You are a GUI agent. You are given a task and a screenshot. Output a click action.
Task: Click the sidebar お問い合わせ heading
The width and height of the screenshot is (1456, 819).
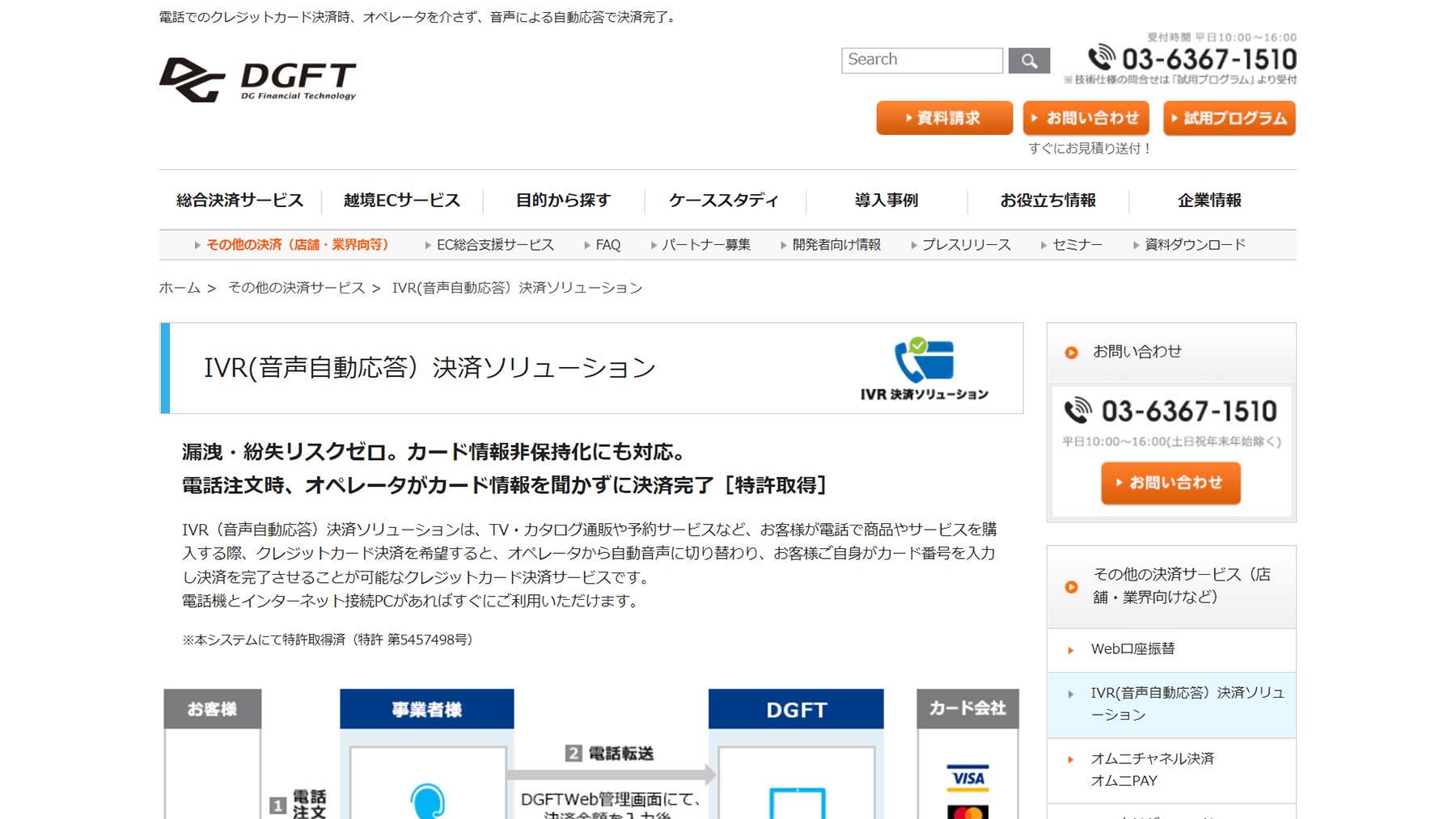click(1136, 352)
